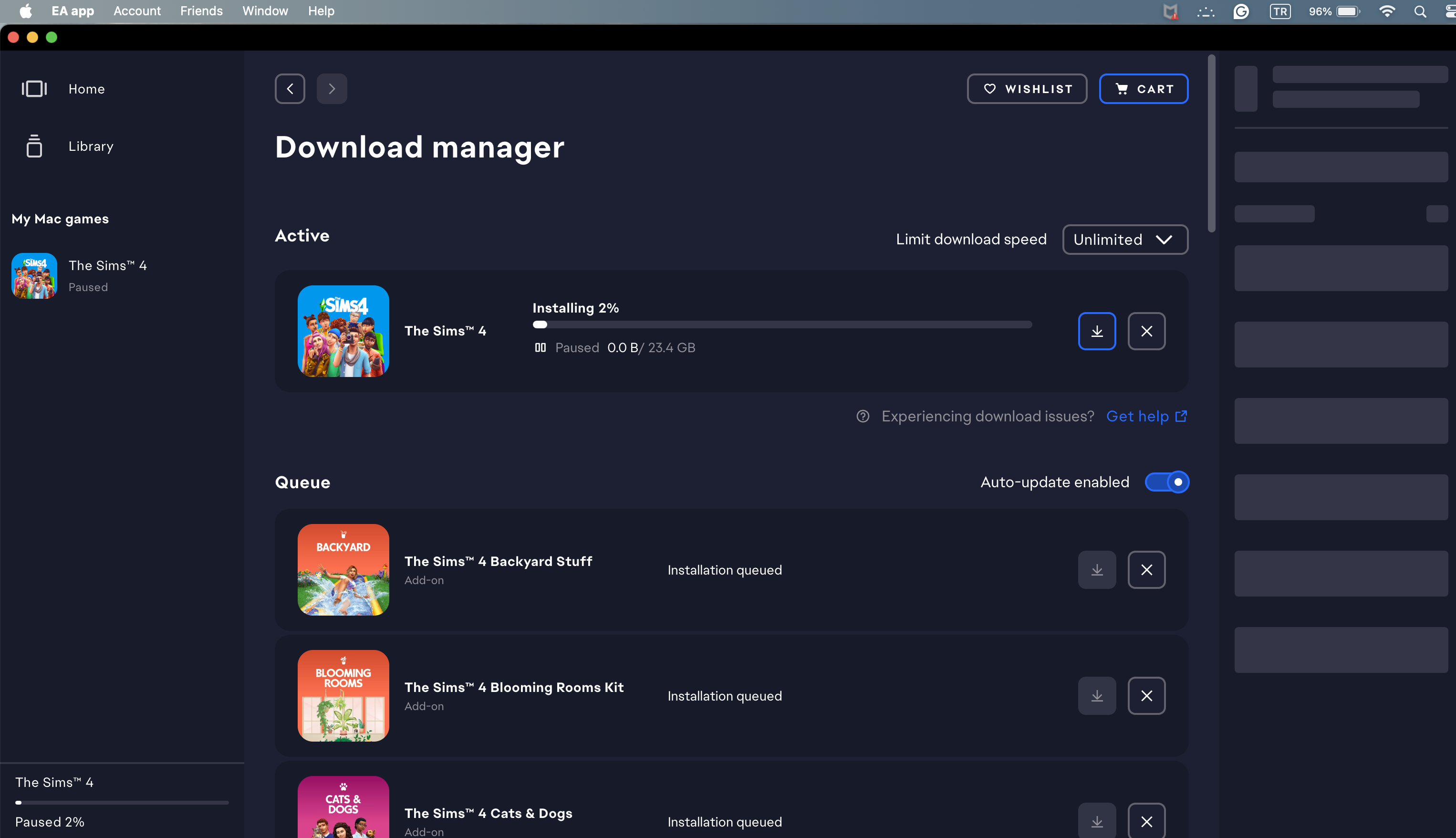1456x838 pixels.
Task: Click the bottom-left Sims 4 progress bar
Action: (122, 802)
